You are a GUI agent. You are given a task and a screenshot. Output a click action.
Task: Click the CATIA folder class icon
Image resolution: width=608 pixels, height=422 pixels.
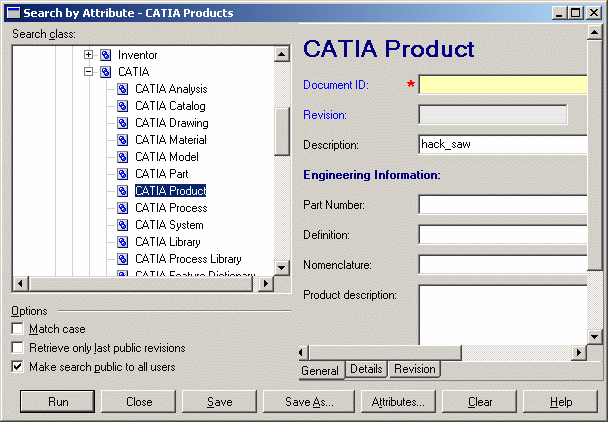coord(105,72)
